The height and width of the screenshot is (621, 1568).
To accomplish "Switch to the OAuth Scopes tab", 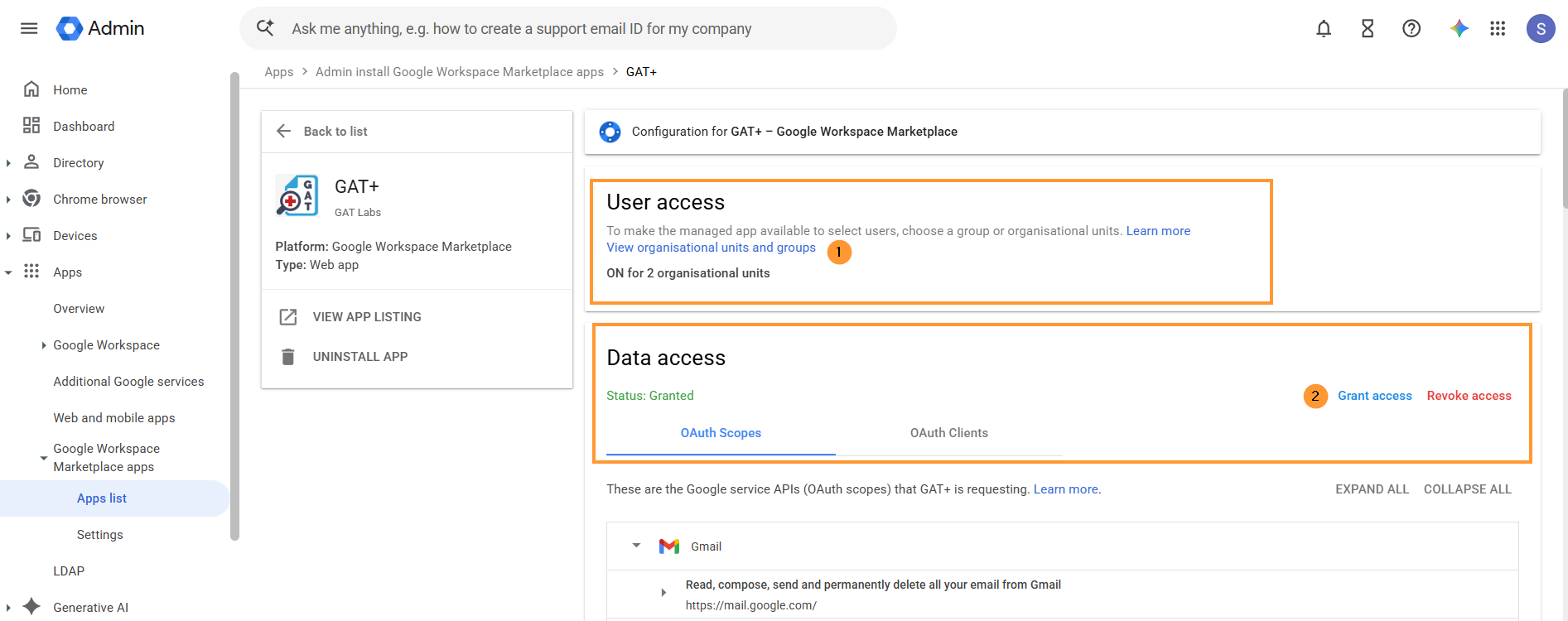I will tap(721, 433).
